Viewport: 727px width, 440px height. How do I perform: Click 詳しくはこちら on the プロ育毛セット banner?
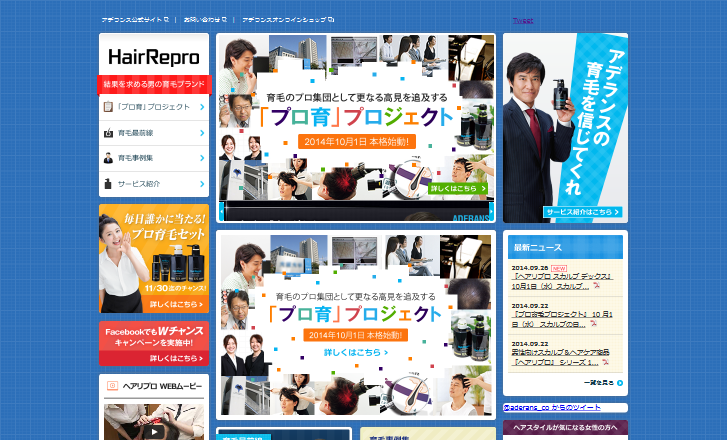176,304
